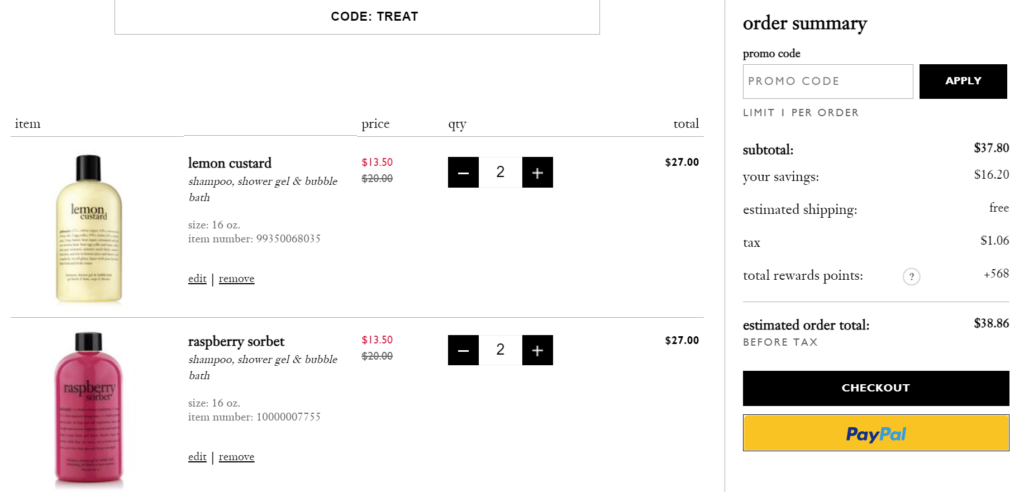Click the CODE: TREAT promo banner
The height and width of the screenshot is (492, 1024).
pos(357,17)
